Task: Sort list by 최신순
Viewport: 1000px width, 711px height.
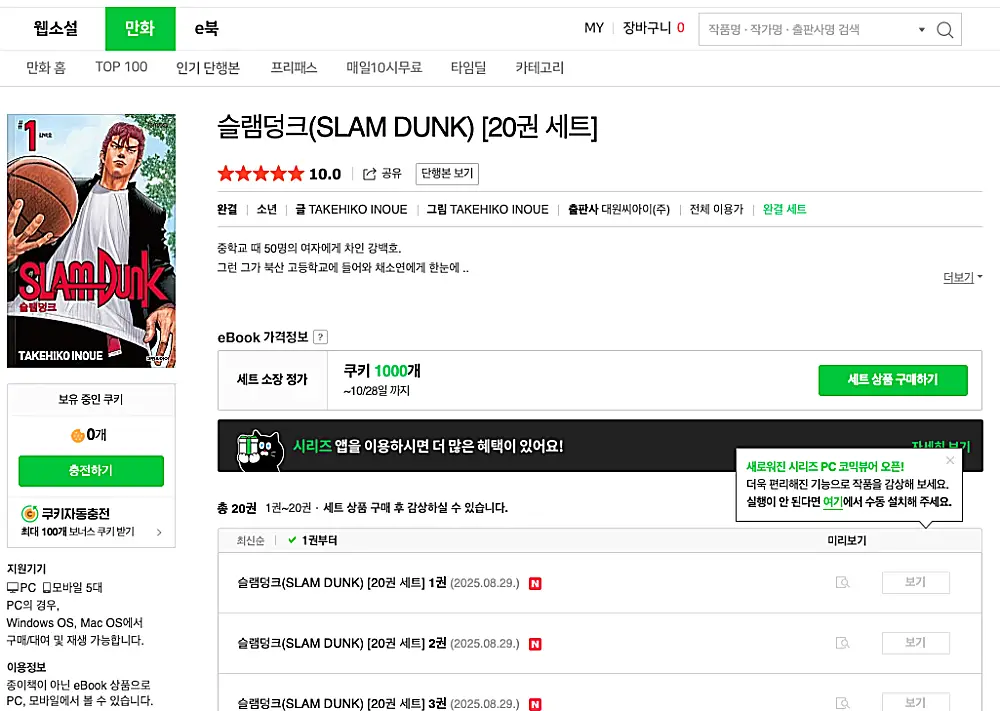Action: (x=250, y=541)
